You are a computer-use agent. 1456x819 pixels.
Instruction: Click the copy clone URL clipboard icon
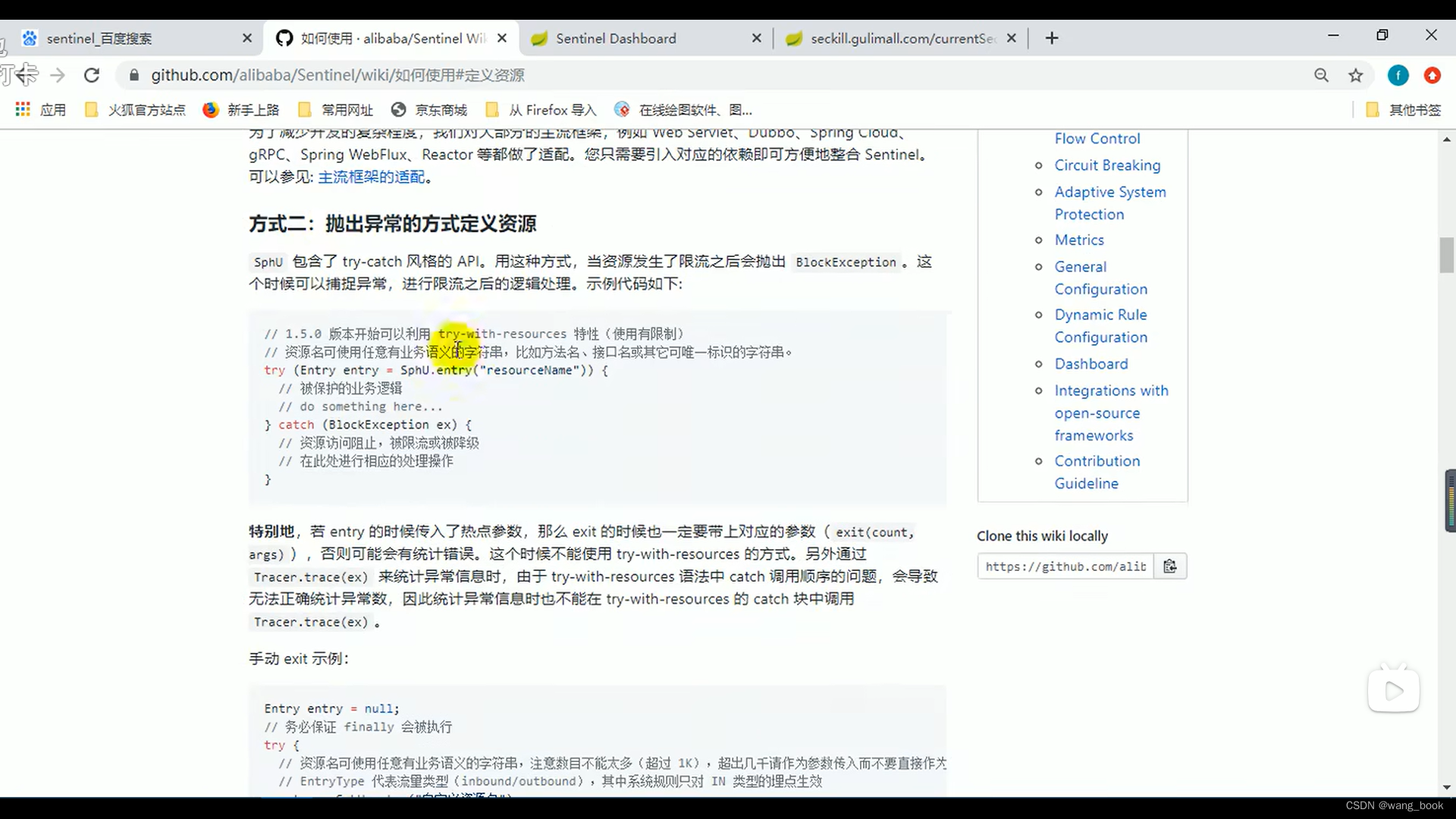1170,566
